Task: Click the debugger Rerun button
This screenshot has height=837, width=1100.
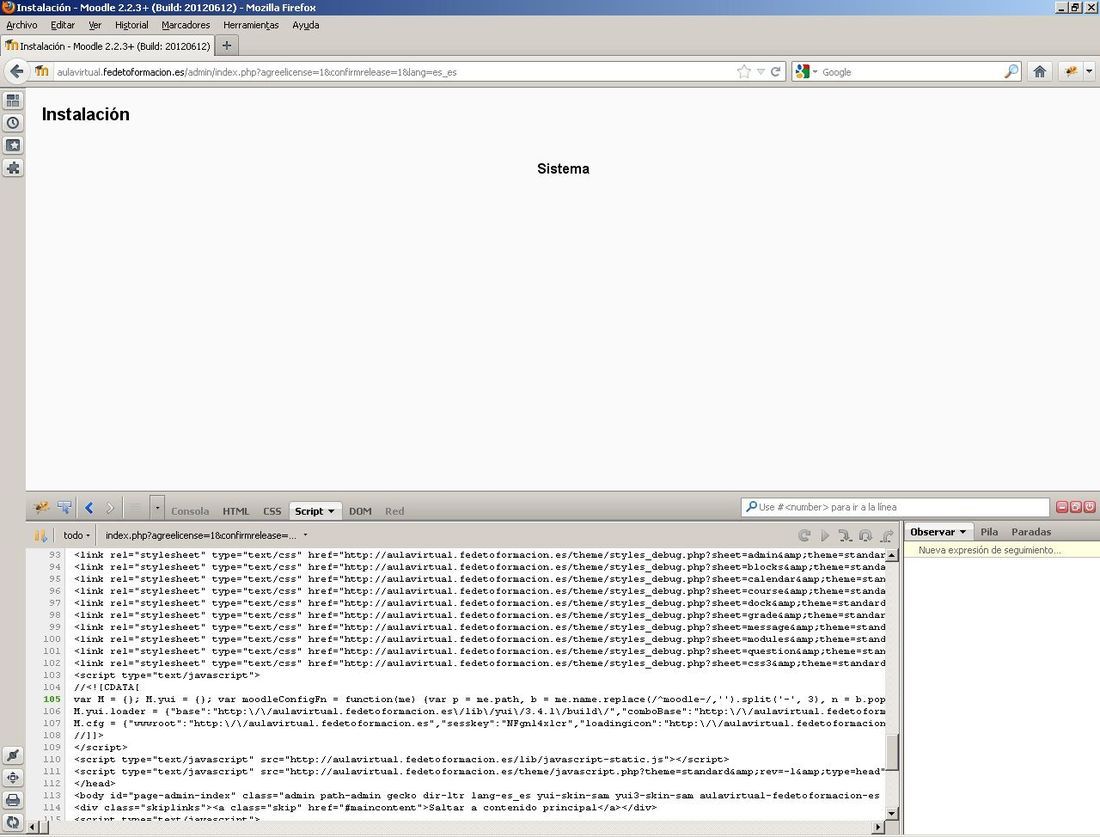Action: click(x=805, y=535)
